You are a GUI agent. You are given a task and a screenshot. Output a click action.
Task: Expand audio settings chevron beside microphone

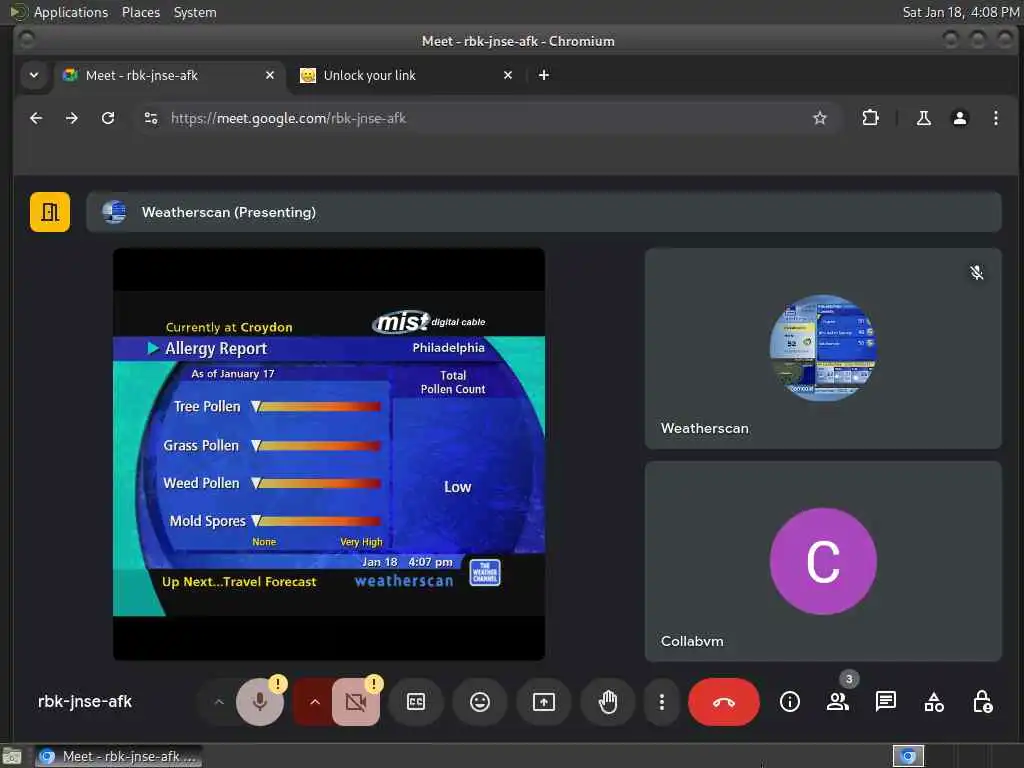219,702
